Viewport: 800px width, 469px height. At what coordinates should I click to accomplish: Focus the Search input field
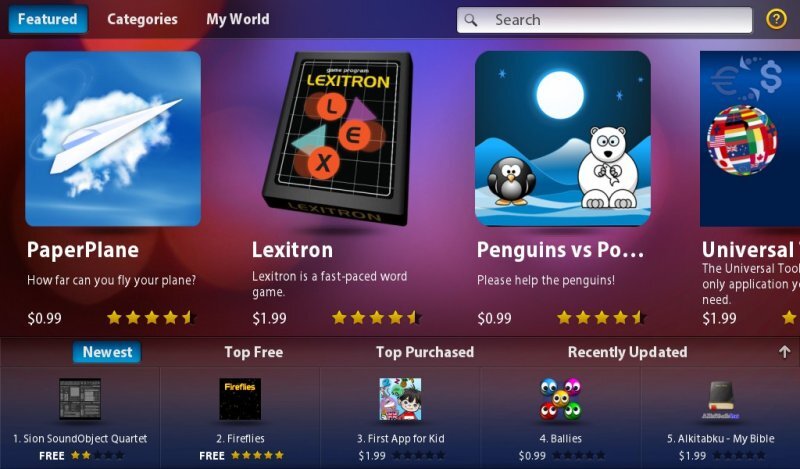tap(605, 20)
